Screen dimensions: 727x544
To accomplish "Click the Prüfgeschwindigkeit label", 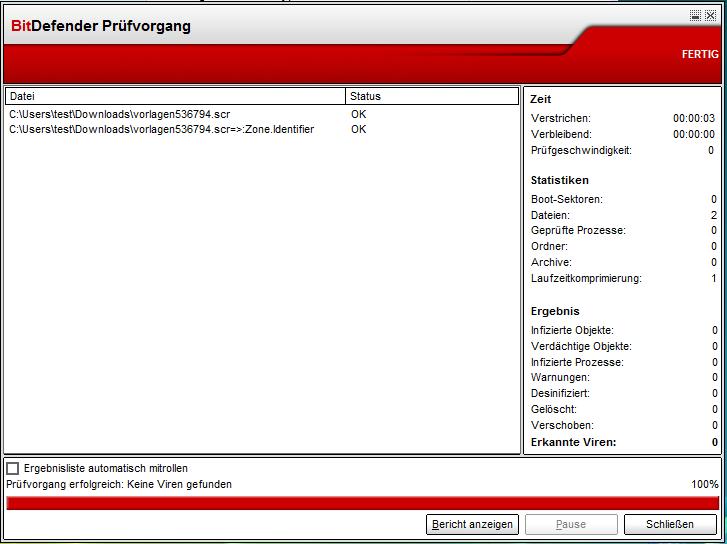I will [x=581, y=151].
